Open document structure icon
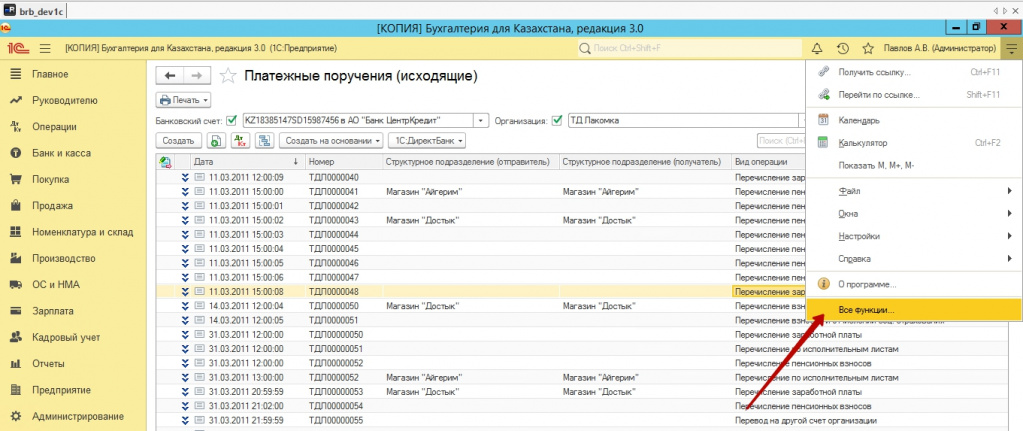The width and height of the screenshot is (1023, 431). (264, 140)
